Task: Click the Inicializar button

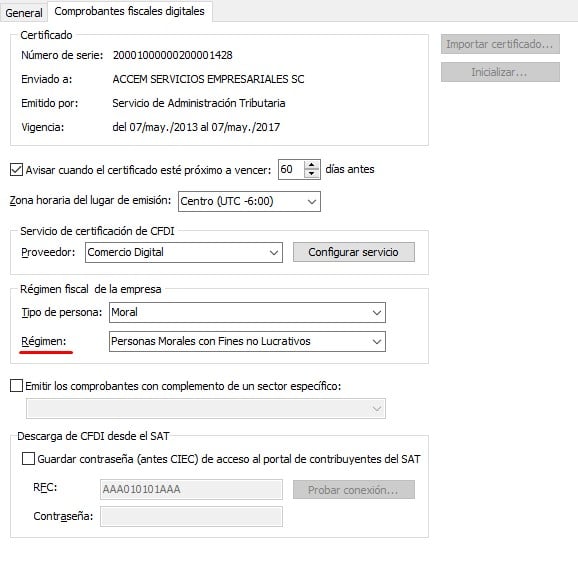Action: 500,72
